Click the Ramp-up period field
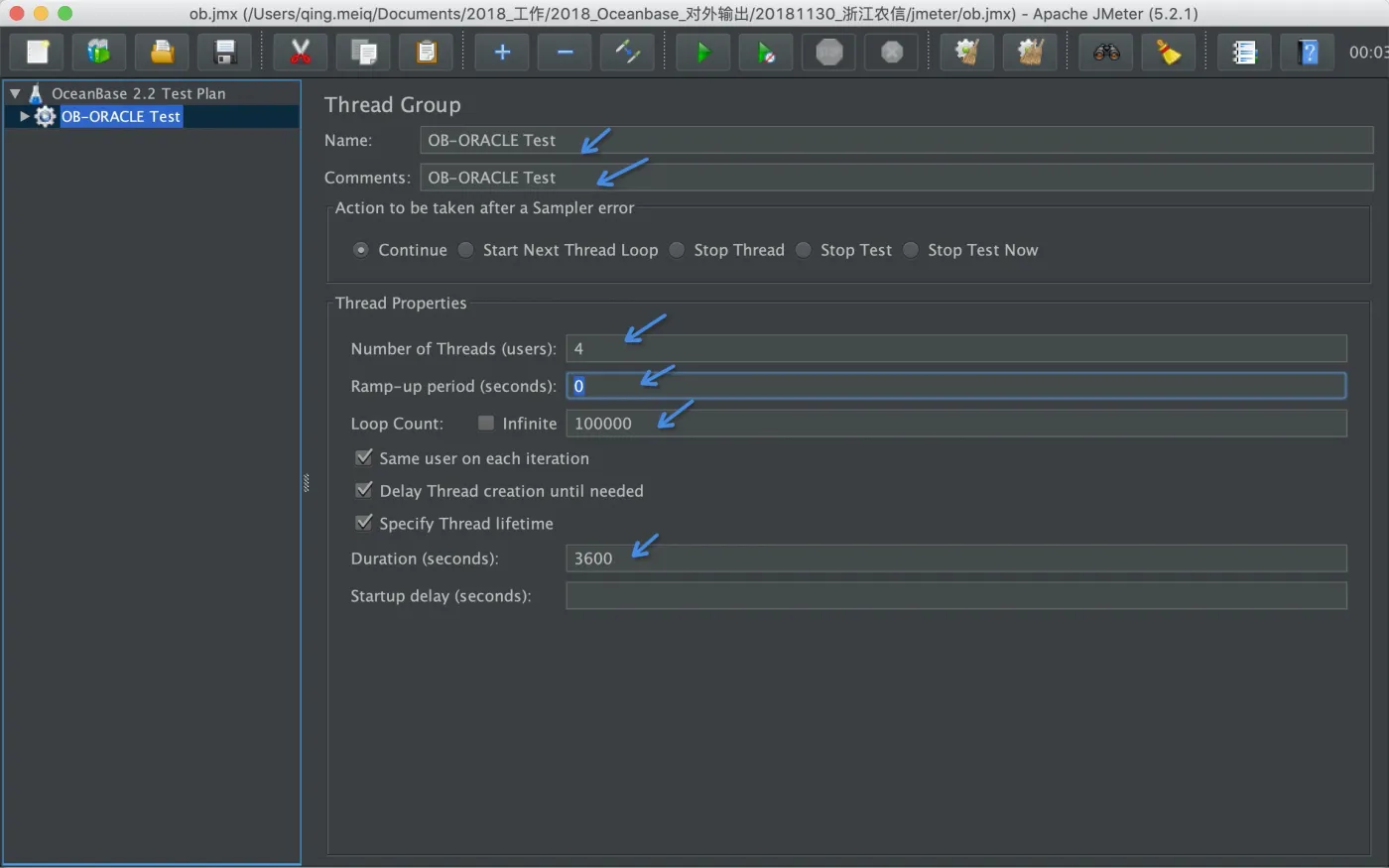Screen dimensions: 1389x868 pyautogui.click(x=956, y=386)
